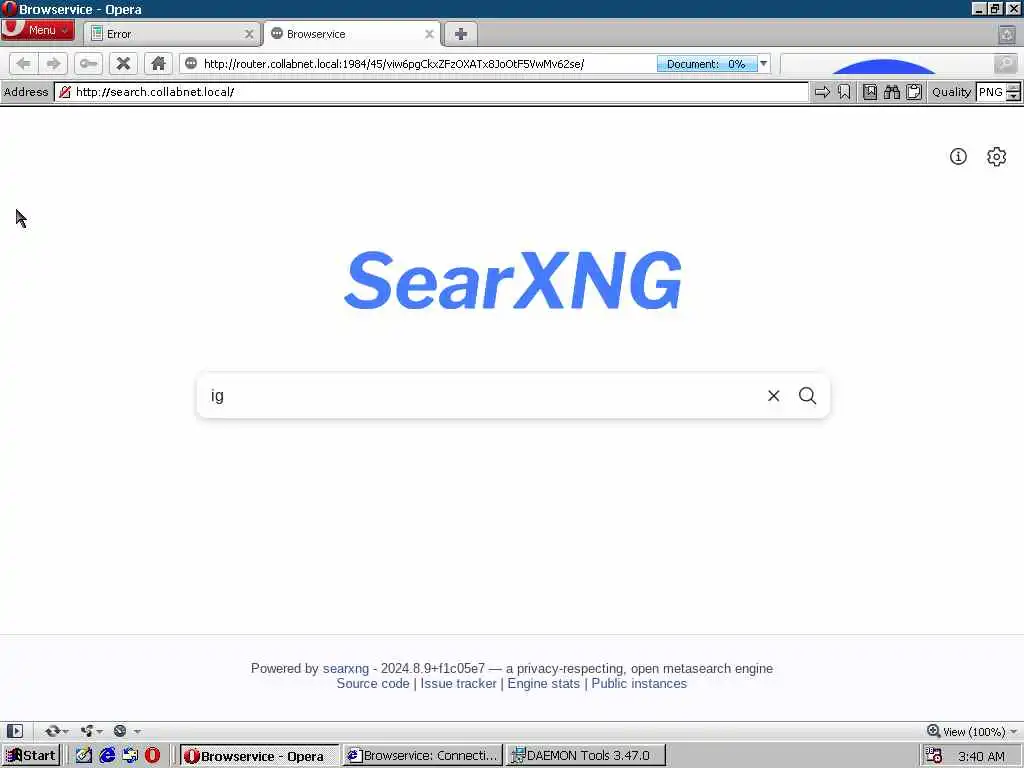This screenshot has width=1024, height=768.
Task: Toggle the Opera panel sidebar button
Action: [x=14, y=731]
